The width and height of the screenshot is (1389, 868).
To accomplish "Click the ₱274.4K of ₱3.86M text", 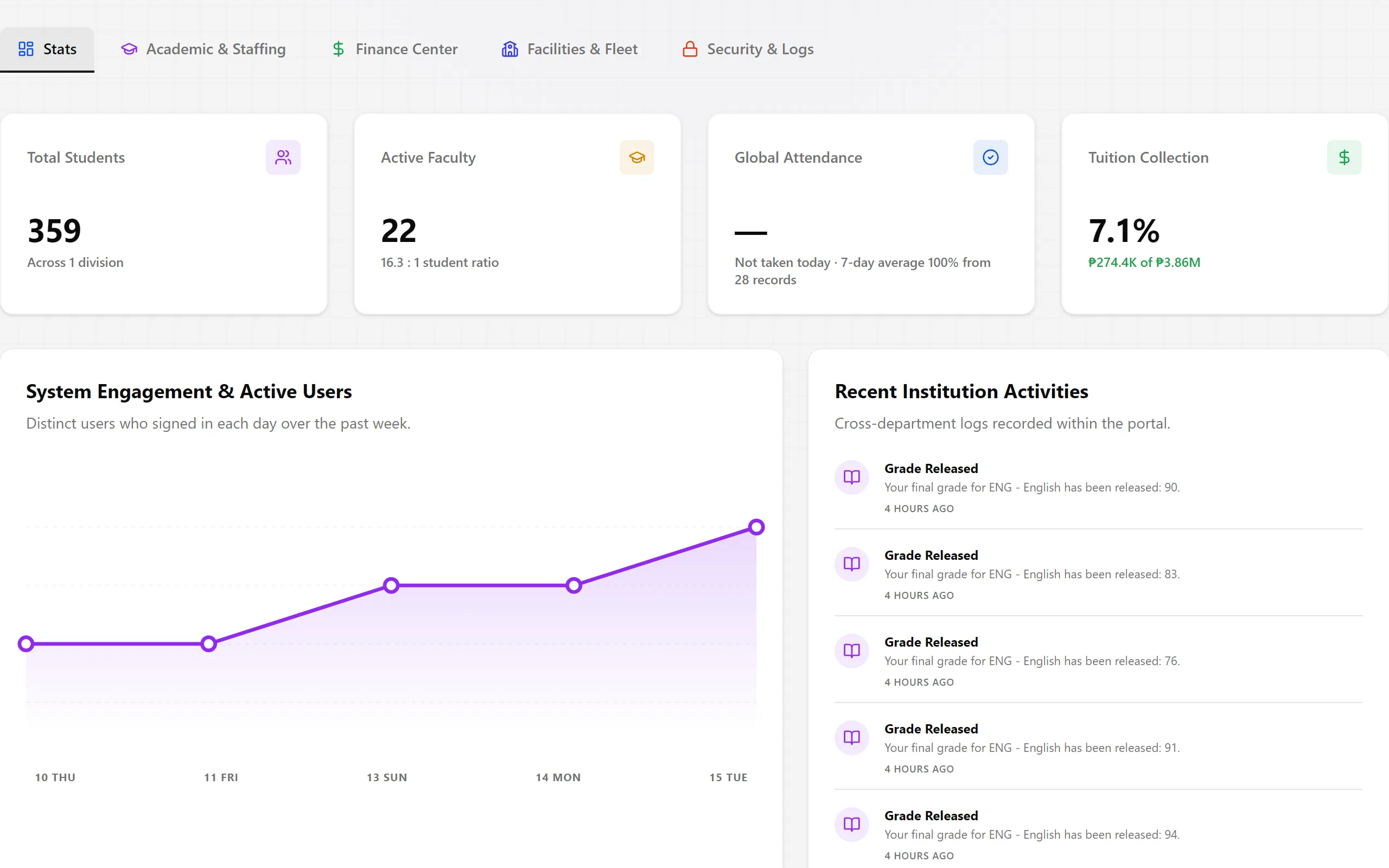I will (1144, 263).
